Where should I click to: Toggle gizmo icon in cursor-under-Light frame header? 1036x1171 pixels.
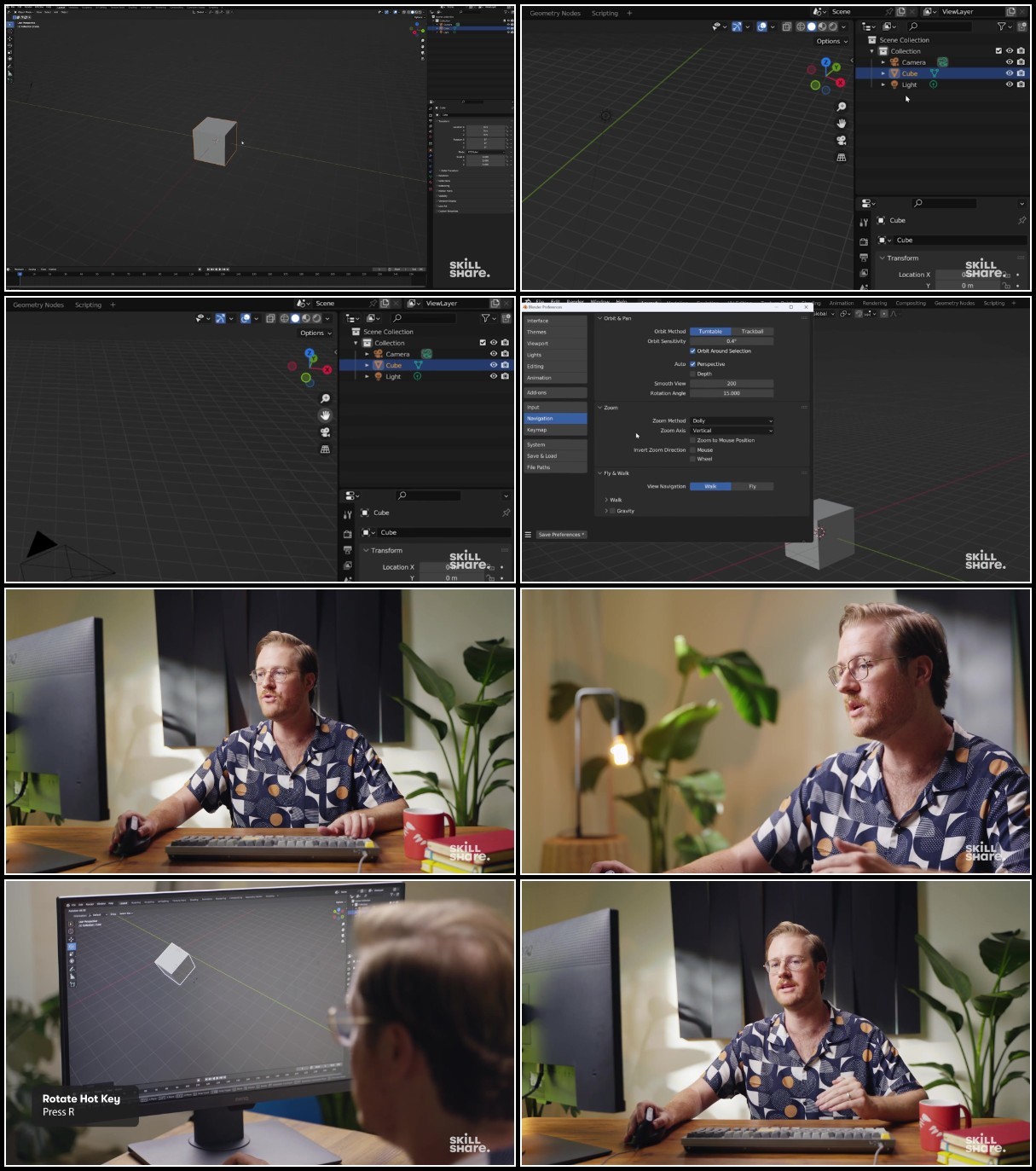736,26
